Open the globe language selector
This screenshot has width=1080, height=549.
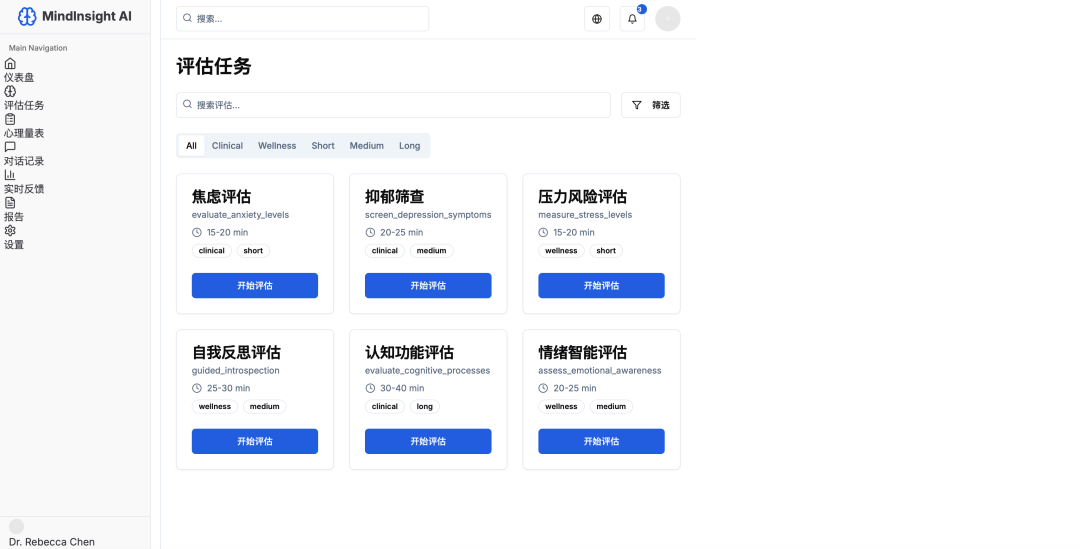pos(597,19)
